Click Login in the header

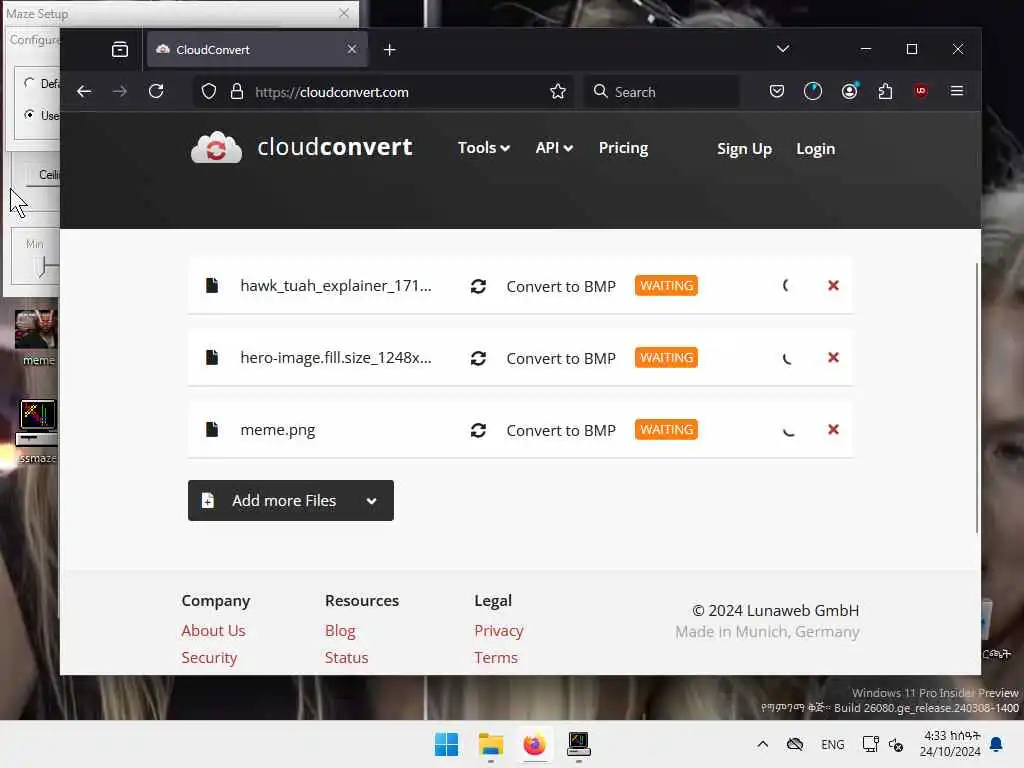pos(815,149)
